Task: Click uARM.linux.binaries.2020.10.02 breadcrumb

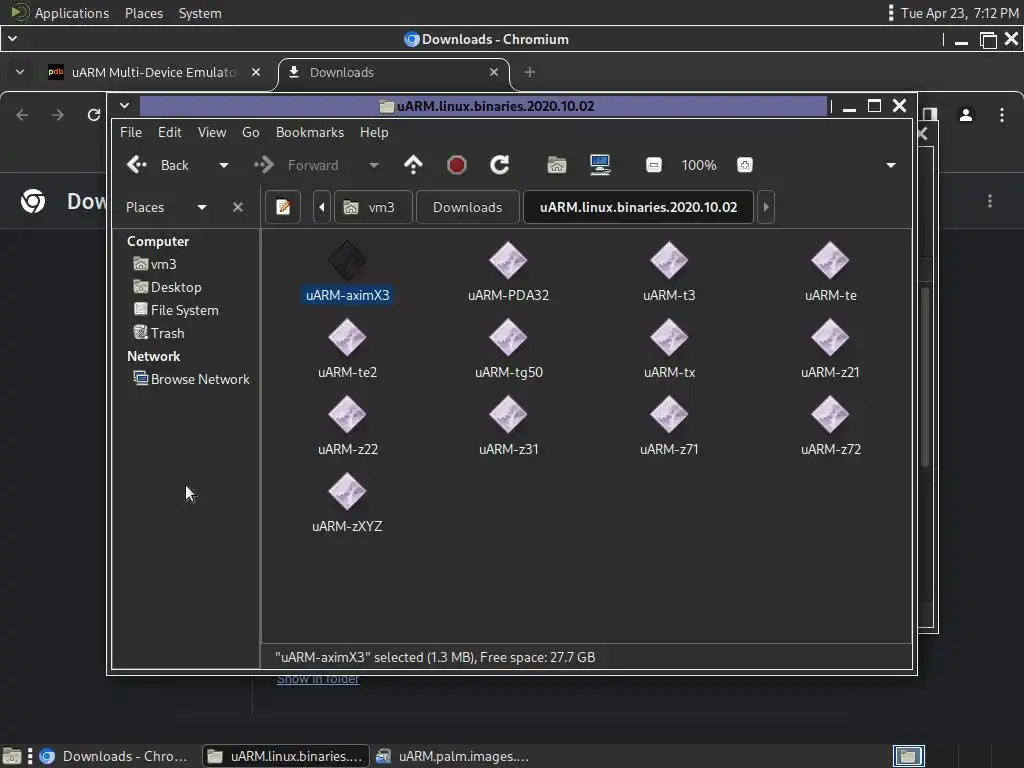Action: (x=638, y=207)
